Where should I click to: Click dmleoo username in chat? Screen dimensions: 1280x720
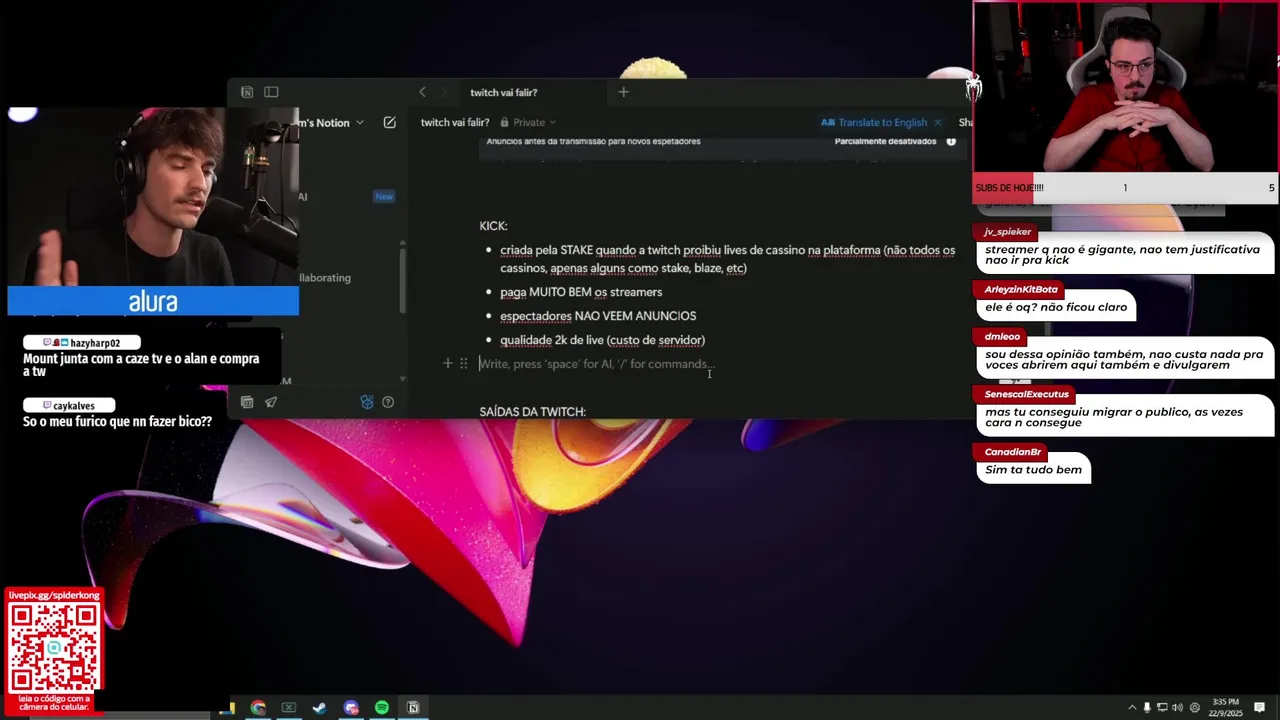pos(1002,336)
